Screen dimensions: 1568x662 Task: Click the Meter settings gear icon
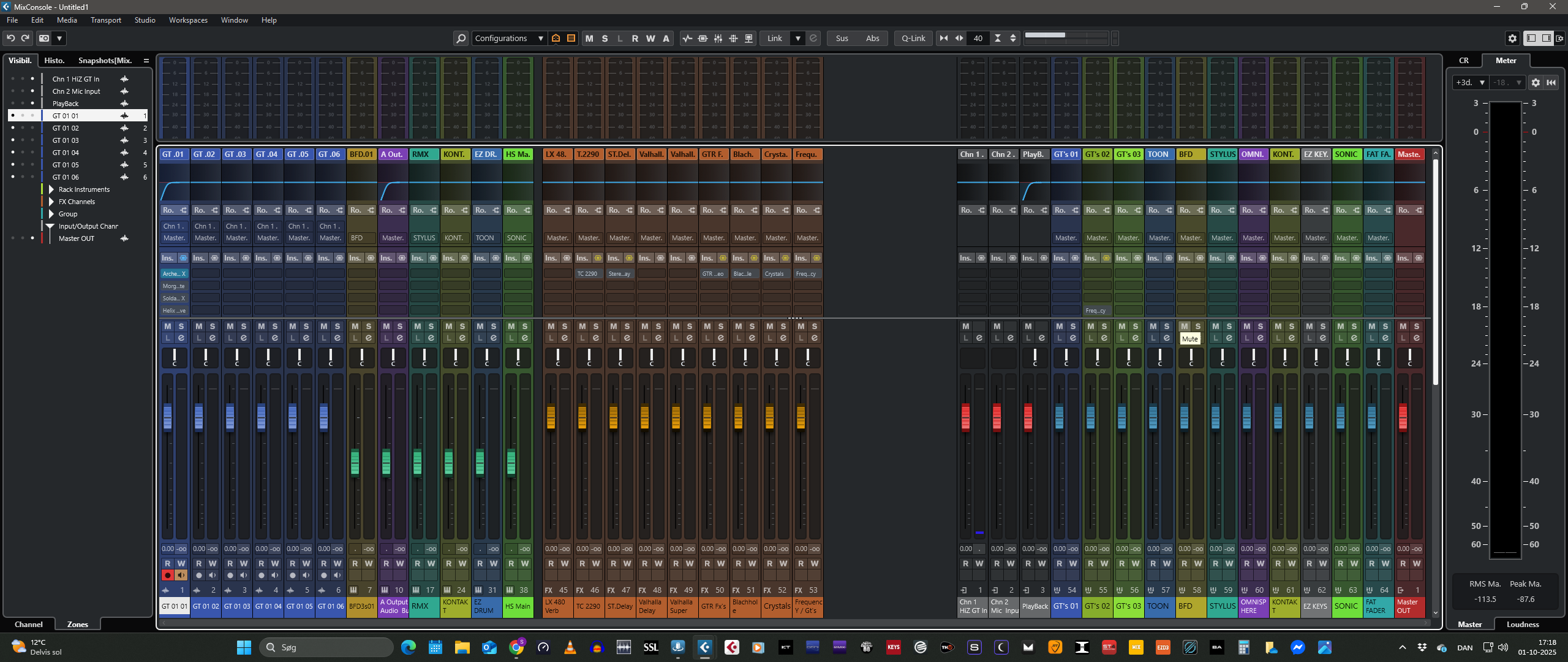pyautogui.click(x=1536, y=82)
